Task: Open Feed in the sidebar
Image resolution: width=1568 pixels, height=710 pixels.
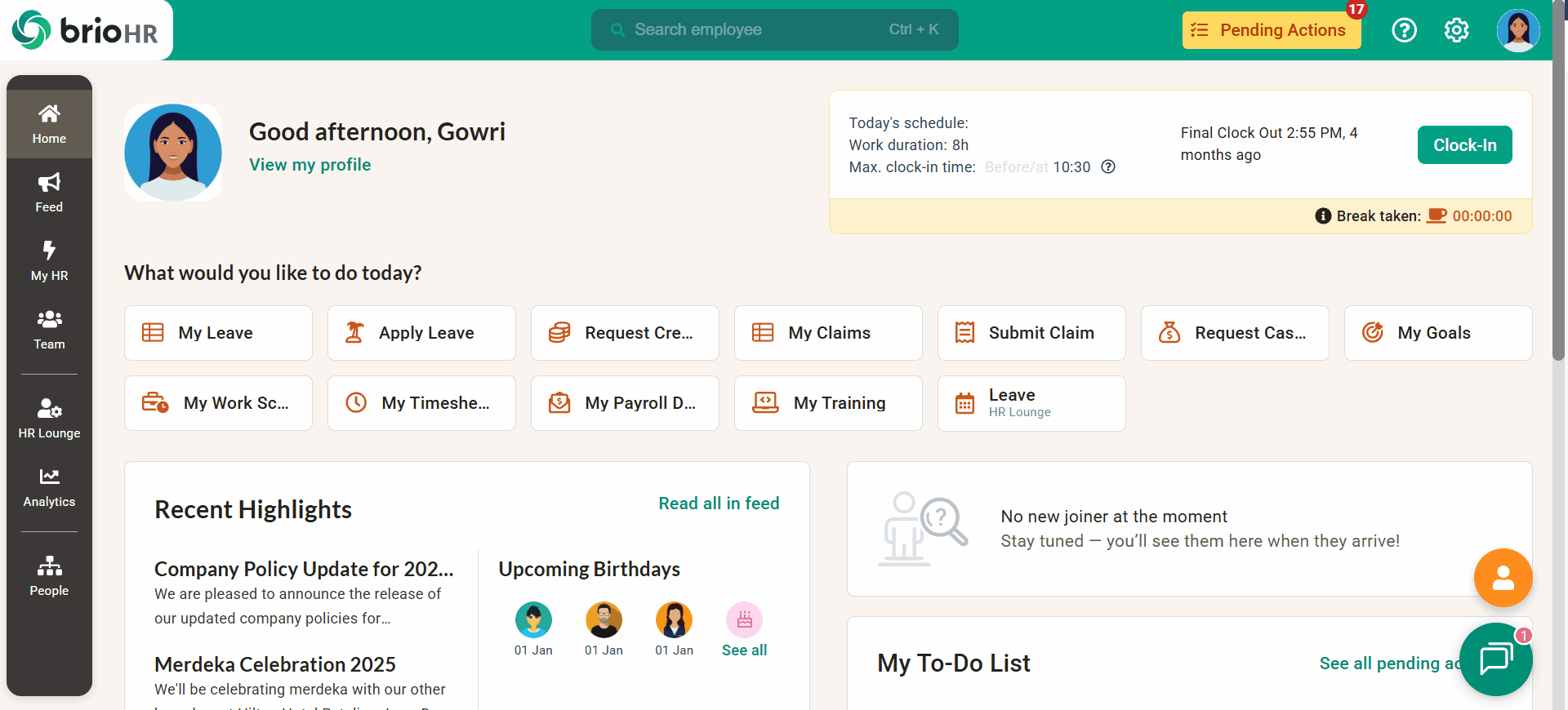Action: click(49, 193)
